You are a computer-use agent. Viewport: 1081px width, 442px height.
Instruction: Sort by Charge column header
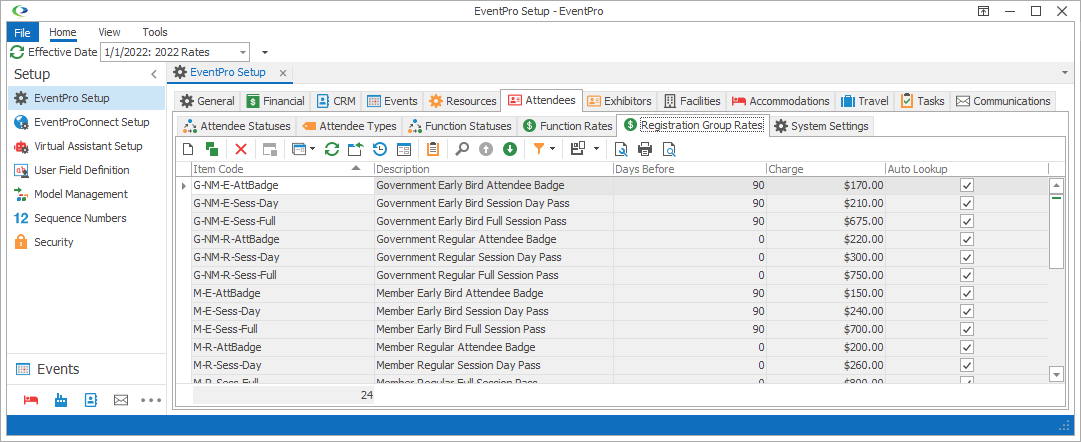coord(825,169)
